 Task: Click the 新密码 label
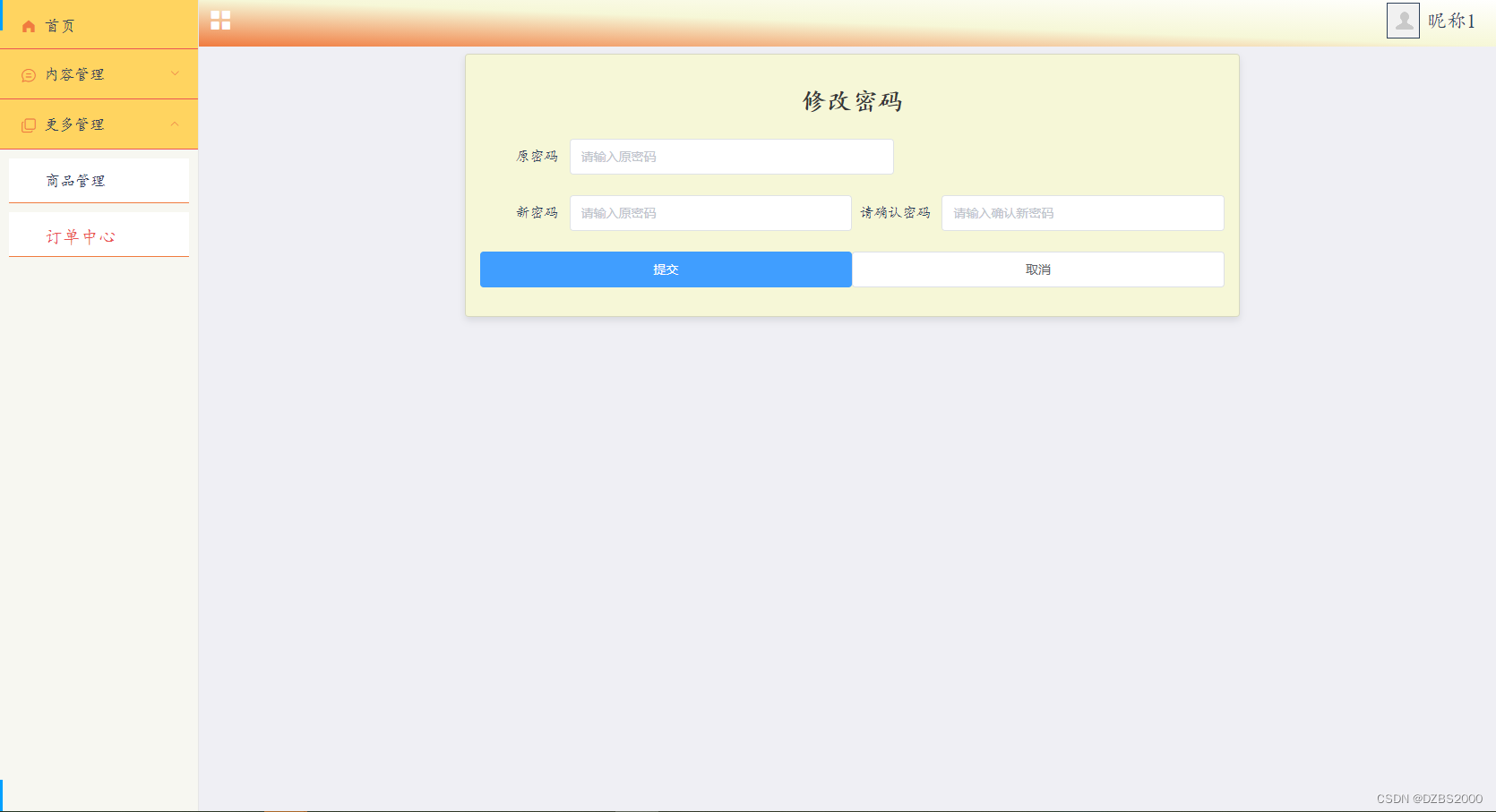537,213
